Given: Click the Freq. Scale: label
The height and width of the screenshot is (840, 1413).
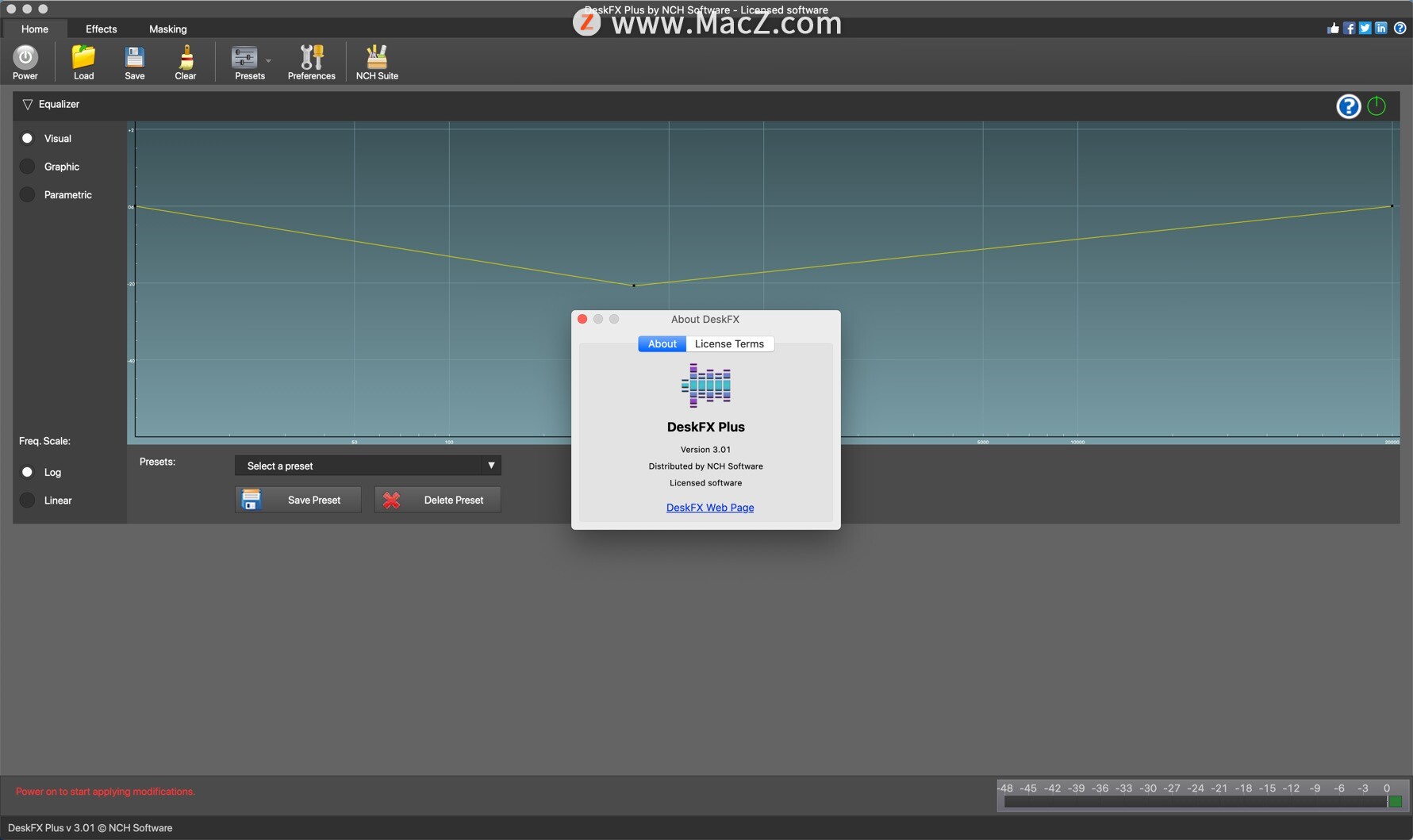Looking at the screenshot, I should tap(45, 441).
